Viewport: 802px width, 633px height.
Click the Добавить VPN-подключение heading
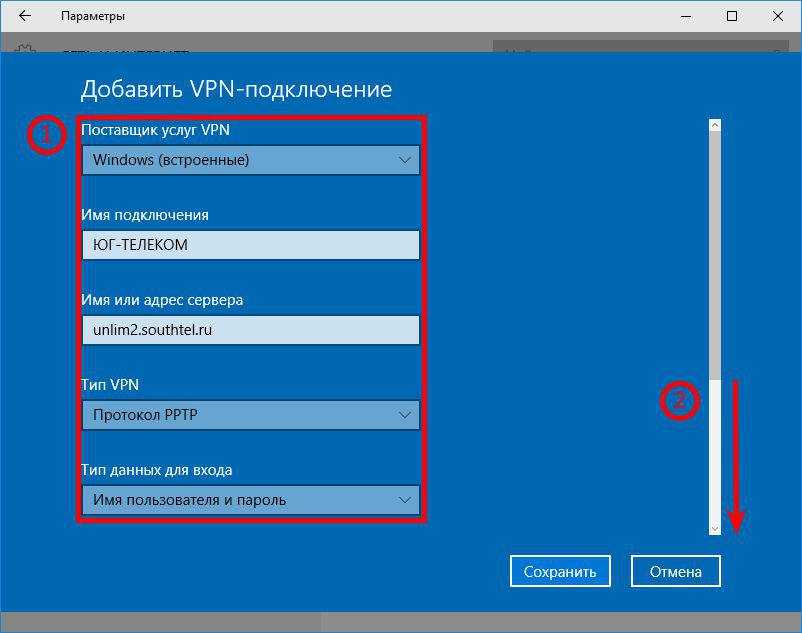236,89
